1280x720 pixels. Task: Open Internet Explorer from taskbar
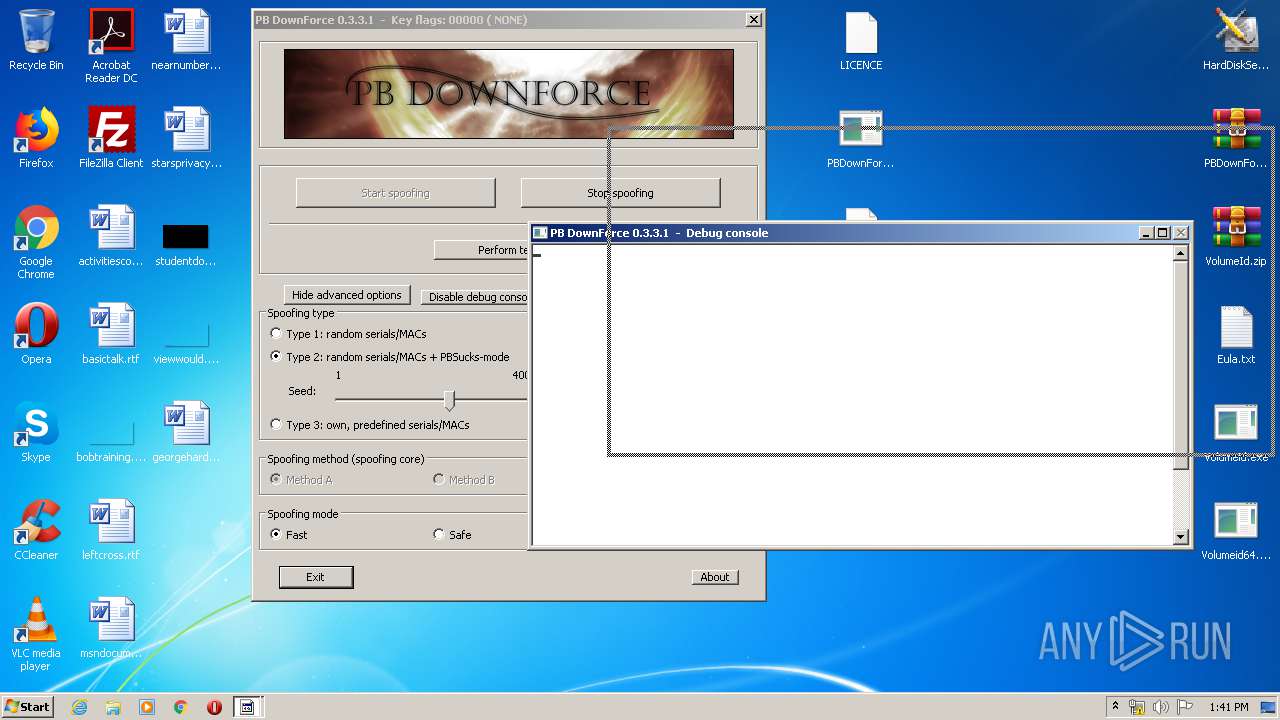(x=79, y=707)
